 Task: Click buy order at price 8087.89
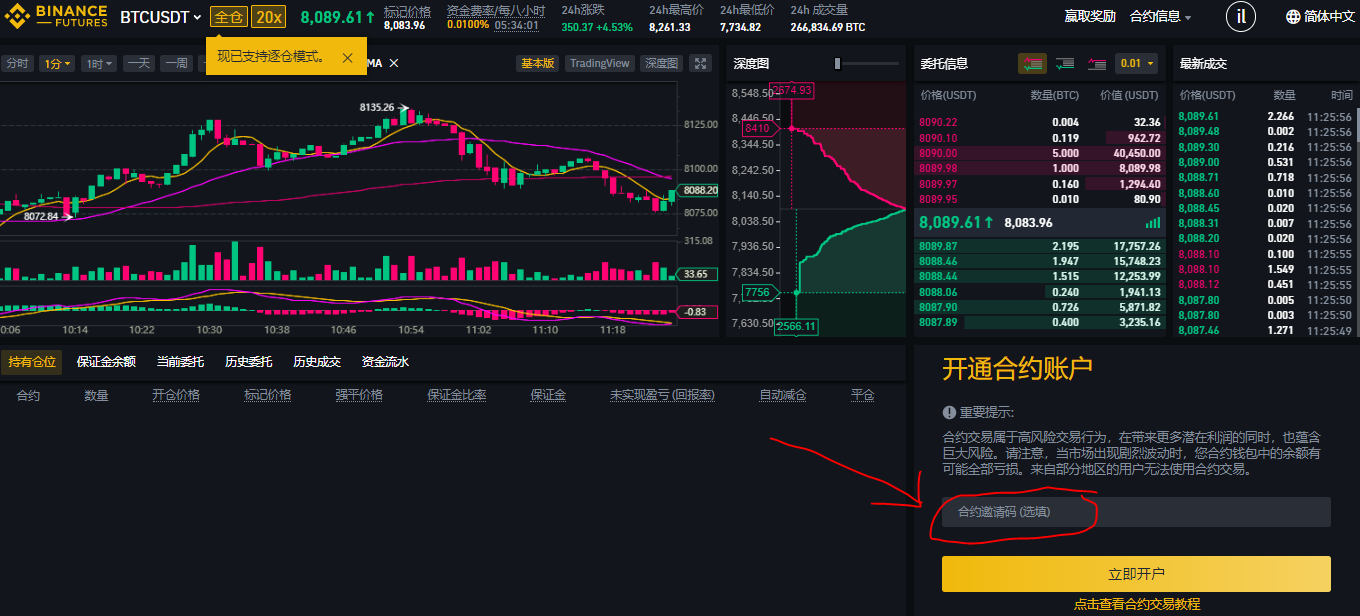(1040, 322)
